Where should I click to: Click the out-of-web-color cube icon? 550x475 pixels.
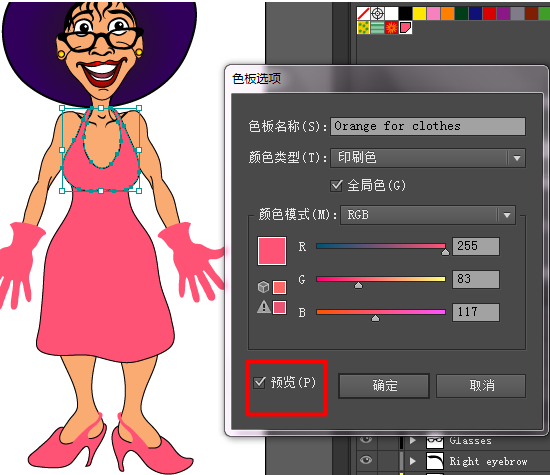click(x=263, y=287)
